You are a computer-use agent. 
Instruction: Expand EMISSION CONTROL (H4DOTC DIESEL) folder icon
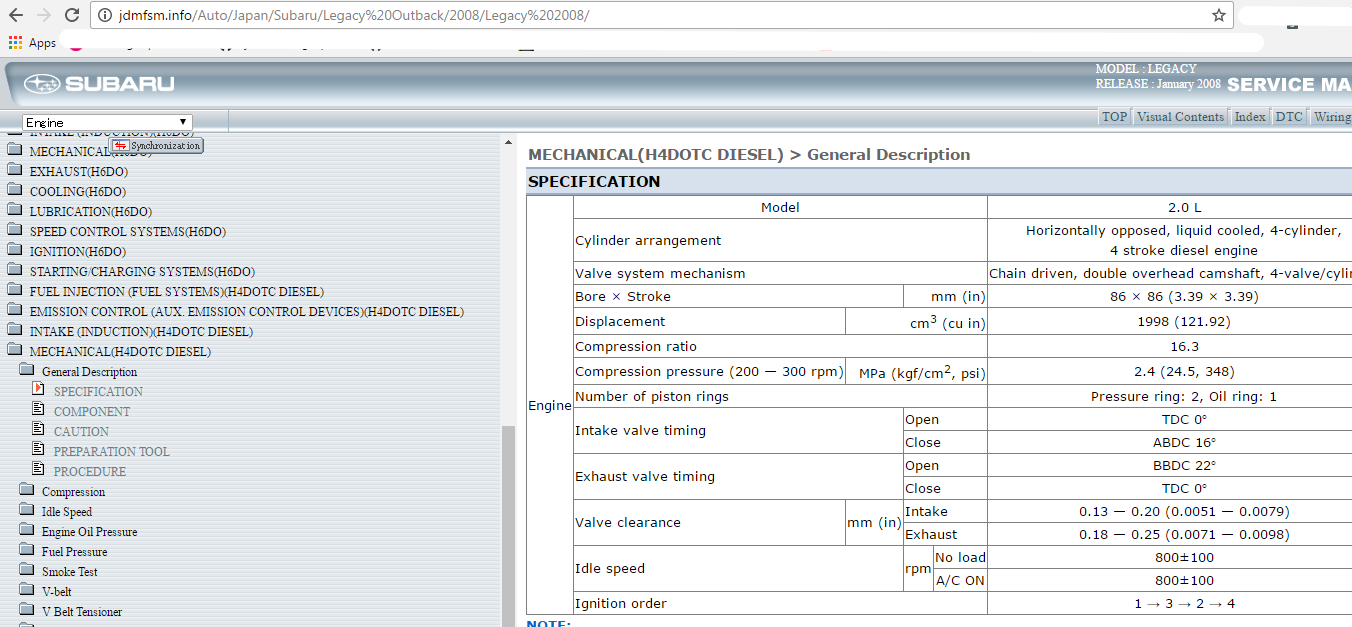coord(14,310)
